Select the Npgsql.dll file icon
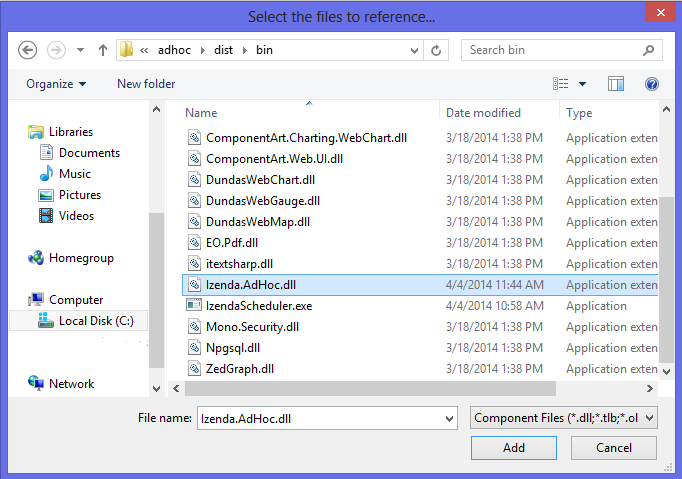 (x=194, y=348)
